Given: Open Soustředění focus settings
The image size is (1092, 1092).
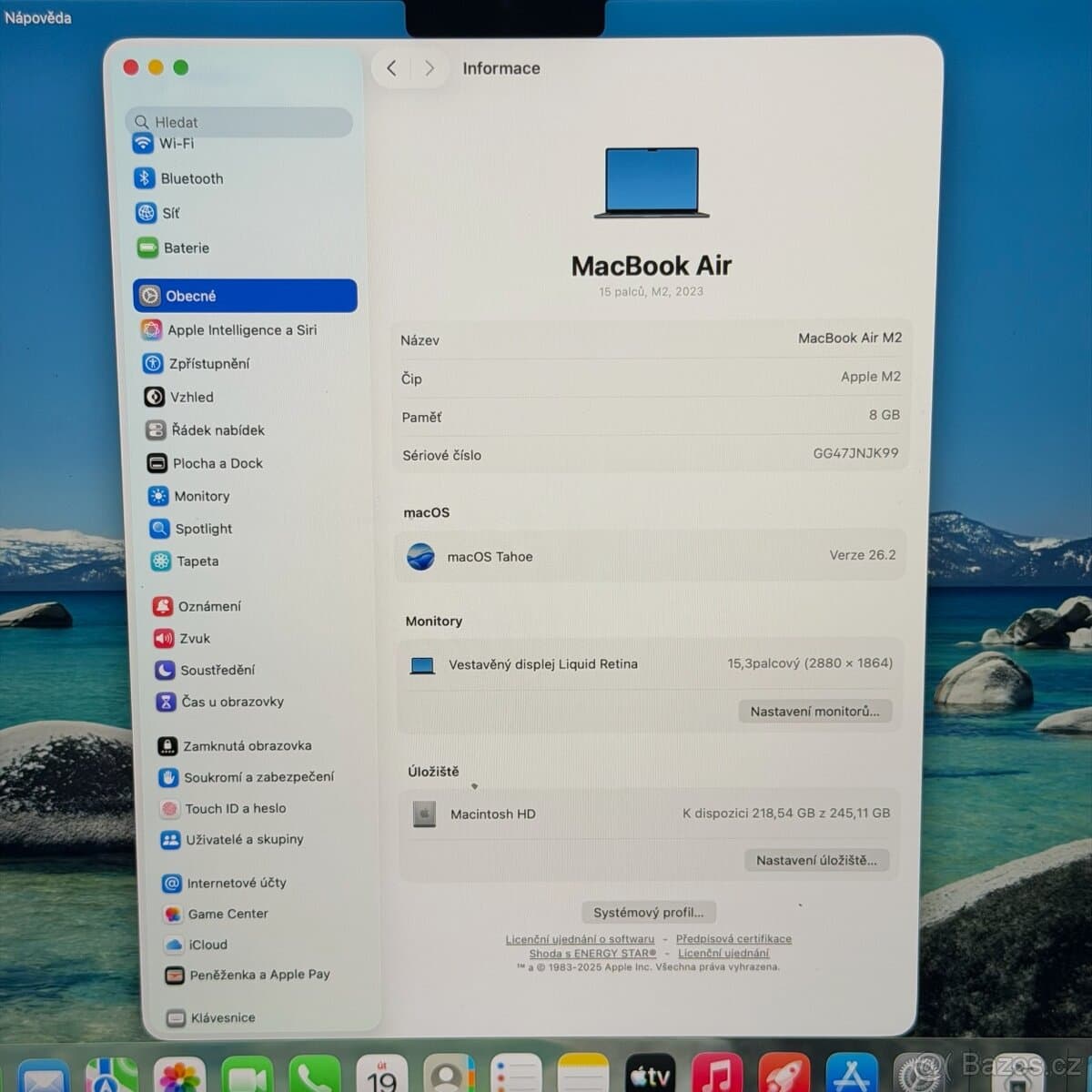Looking at the screenshot, I should tap(206, 670).
